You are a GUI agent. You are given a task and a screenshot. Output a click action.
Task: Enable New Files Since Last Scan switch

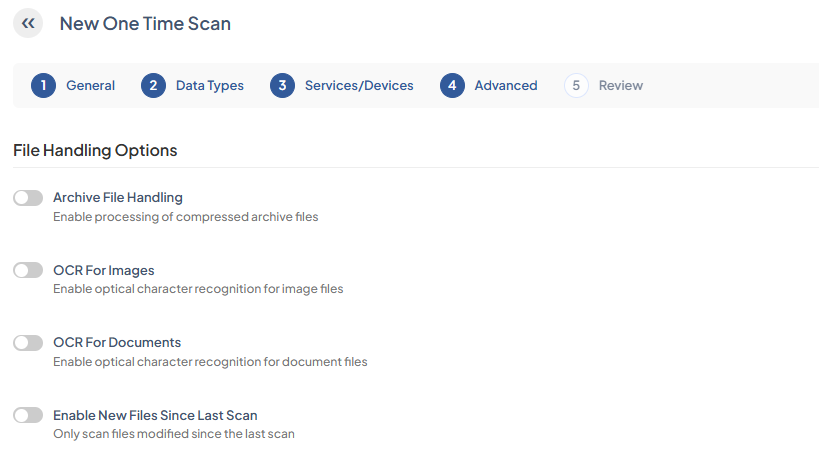pyautogui.click(x=28, y=415)
